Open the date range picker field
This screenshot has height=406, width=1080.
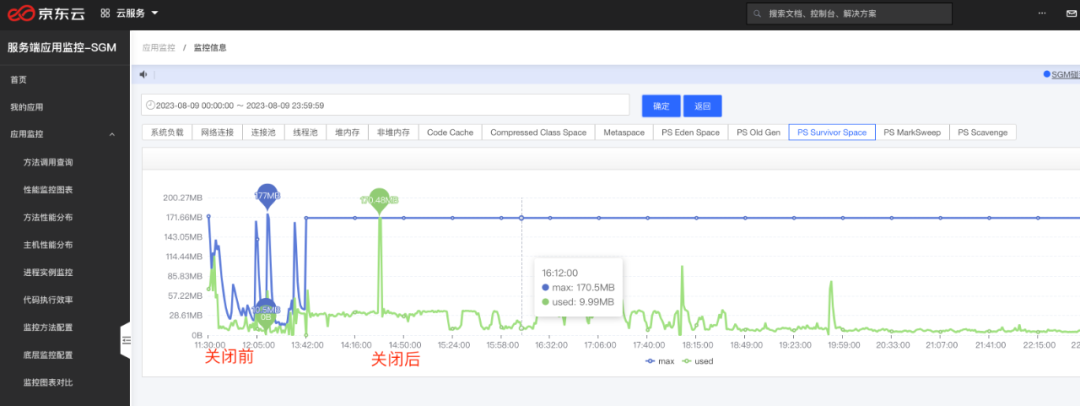[386, 105]
